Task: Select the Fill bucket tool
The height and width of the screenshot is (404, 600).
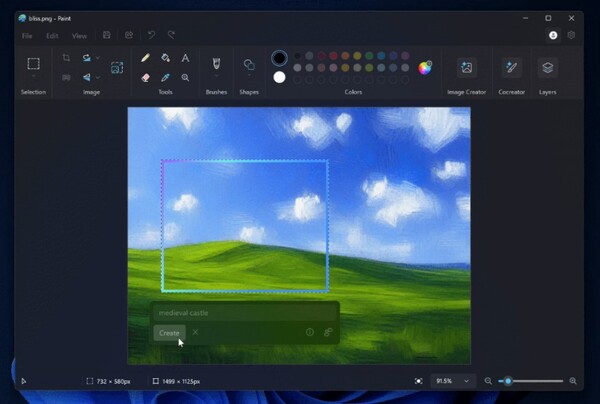Action: click(x=165, y=58)
